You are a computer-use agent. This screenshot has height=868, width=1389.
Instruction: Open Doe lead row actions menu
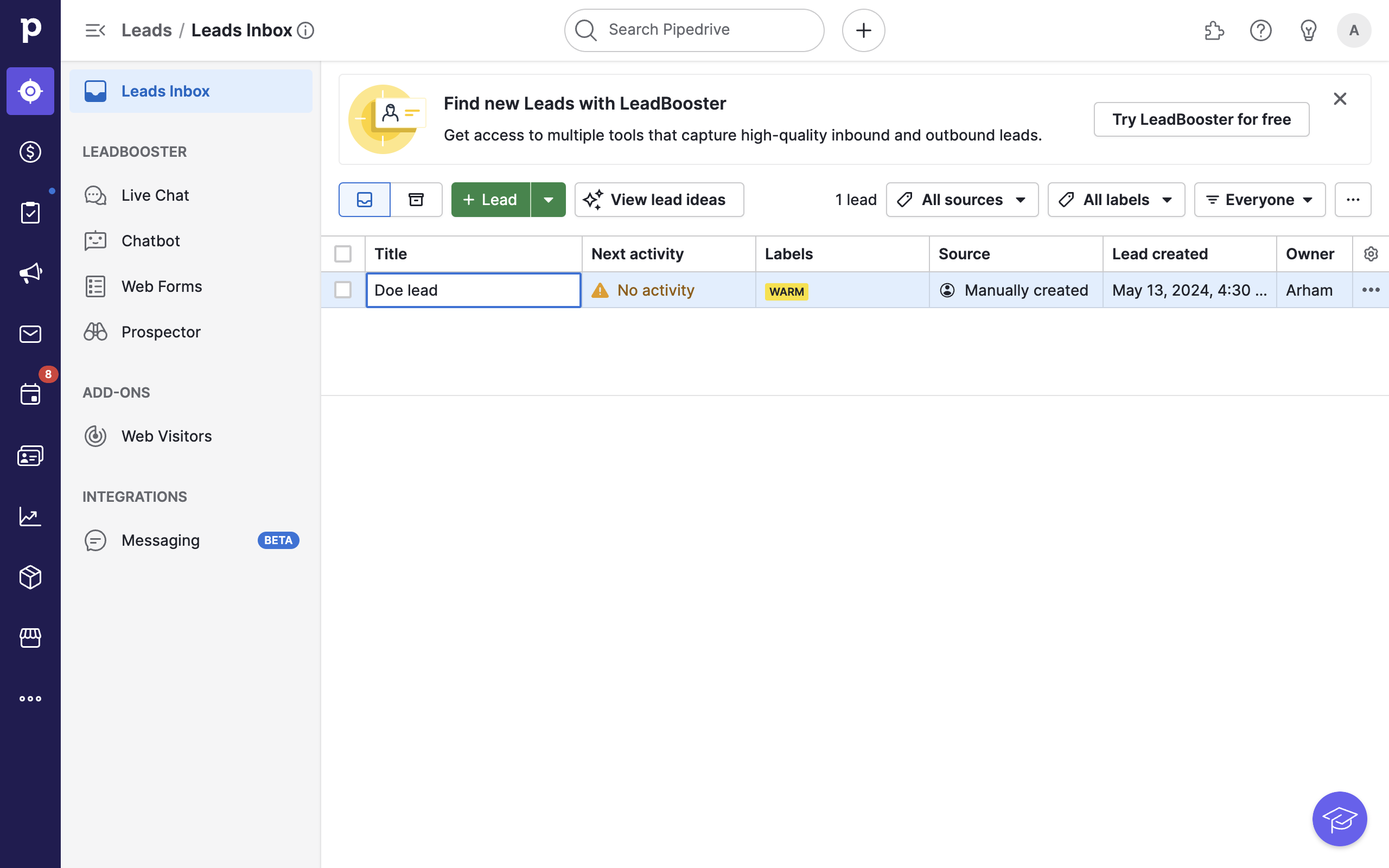click(1371, 290)
